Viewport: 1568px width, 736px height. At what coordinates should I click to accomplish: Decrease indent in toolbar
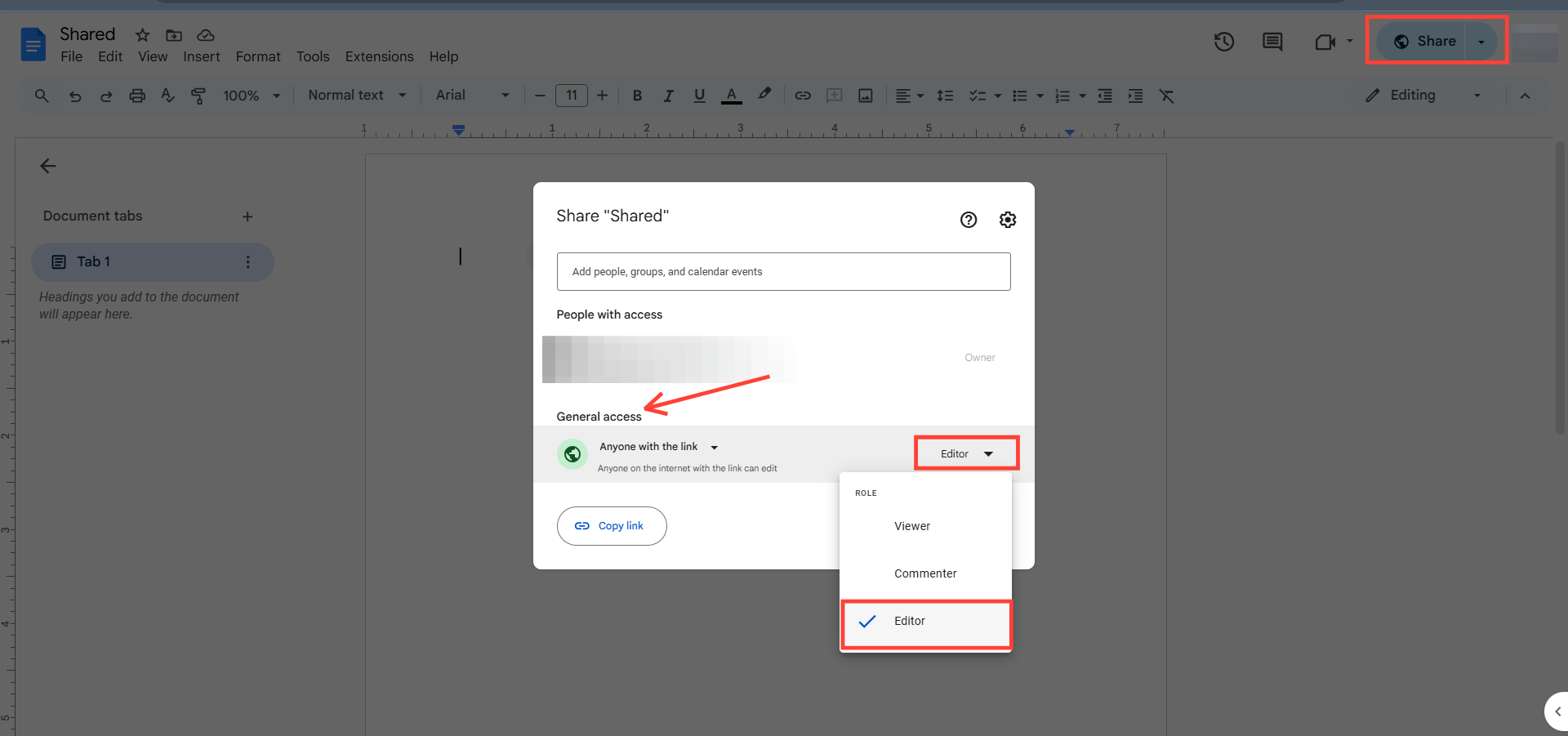(1105, 96)
